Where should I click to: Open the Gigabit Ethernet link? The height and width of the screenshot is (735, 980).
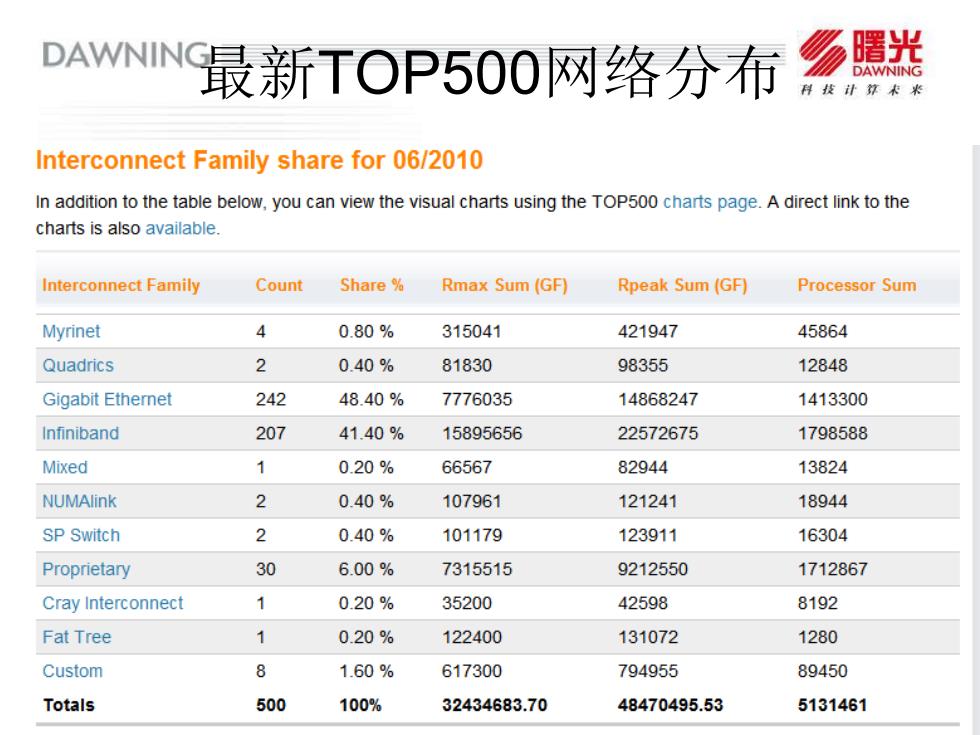(x=107, y=400)
